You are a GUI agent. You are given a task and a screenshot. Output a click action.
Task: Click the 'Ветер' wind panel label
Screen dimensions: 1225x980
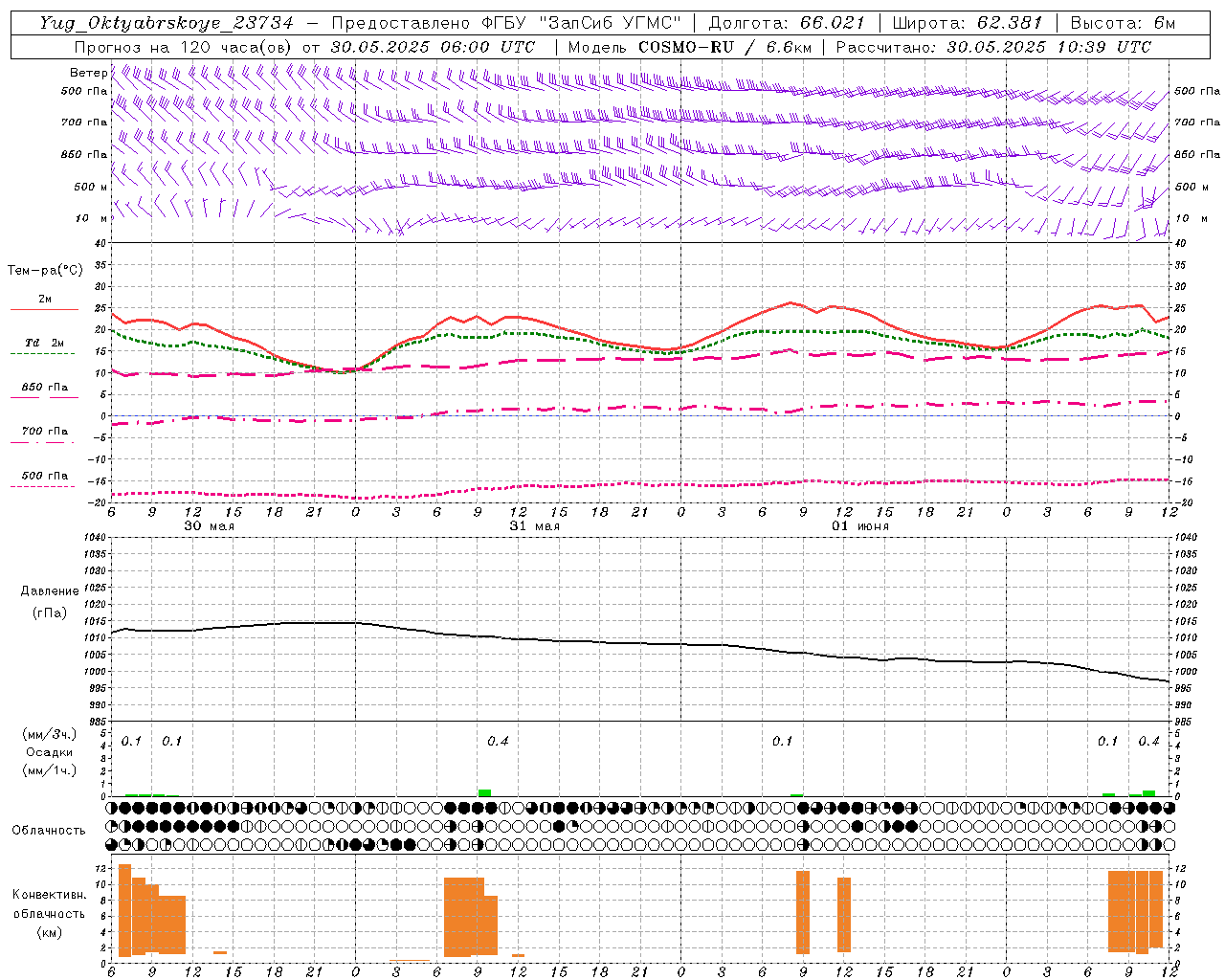tap(88, 73)
